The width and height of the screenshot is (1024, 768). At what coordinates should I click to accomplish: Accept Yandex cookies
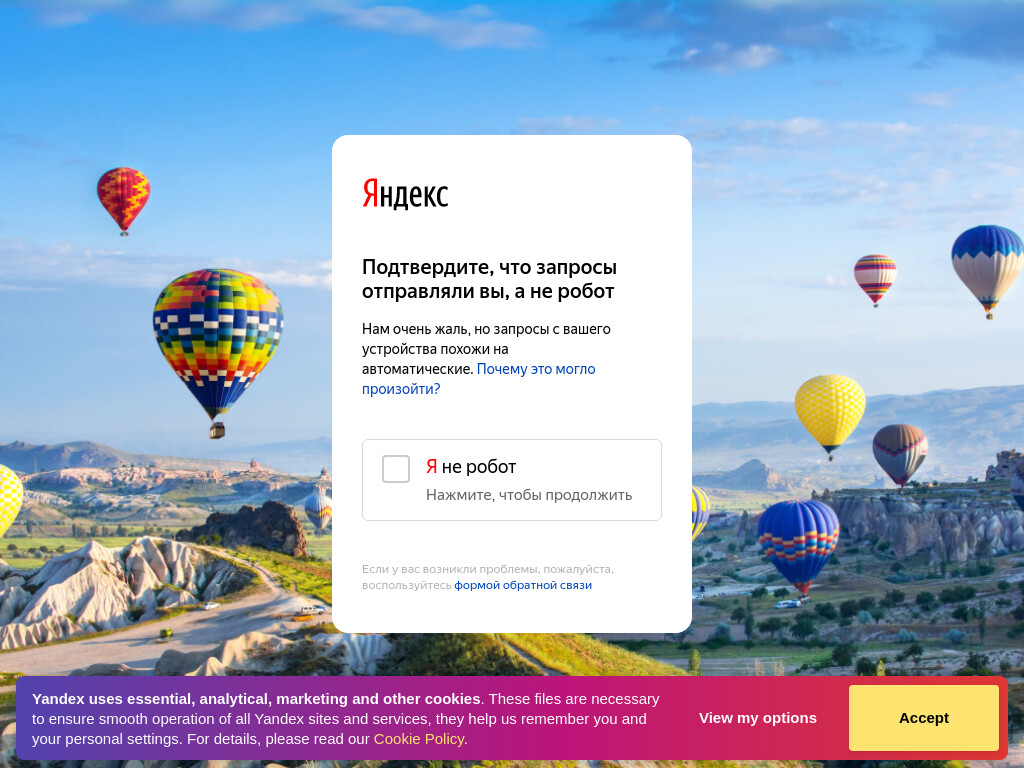[923, 718]
